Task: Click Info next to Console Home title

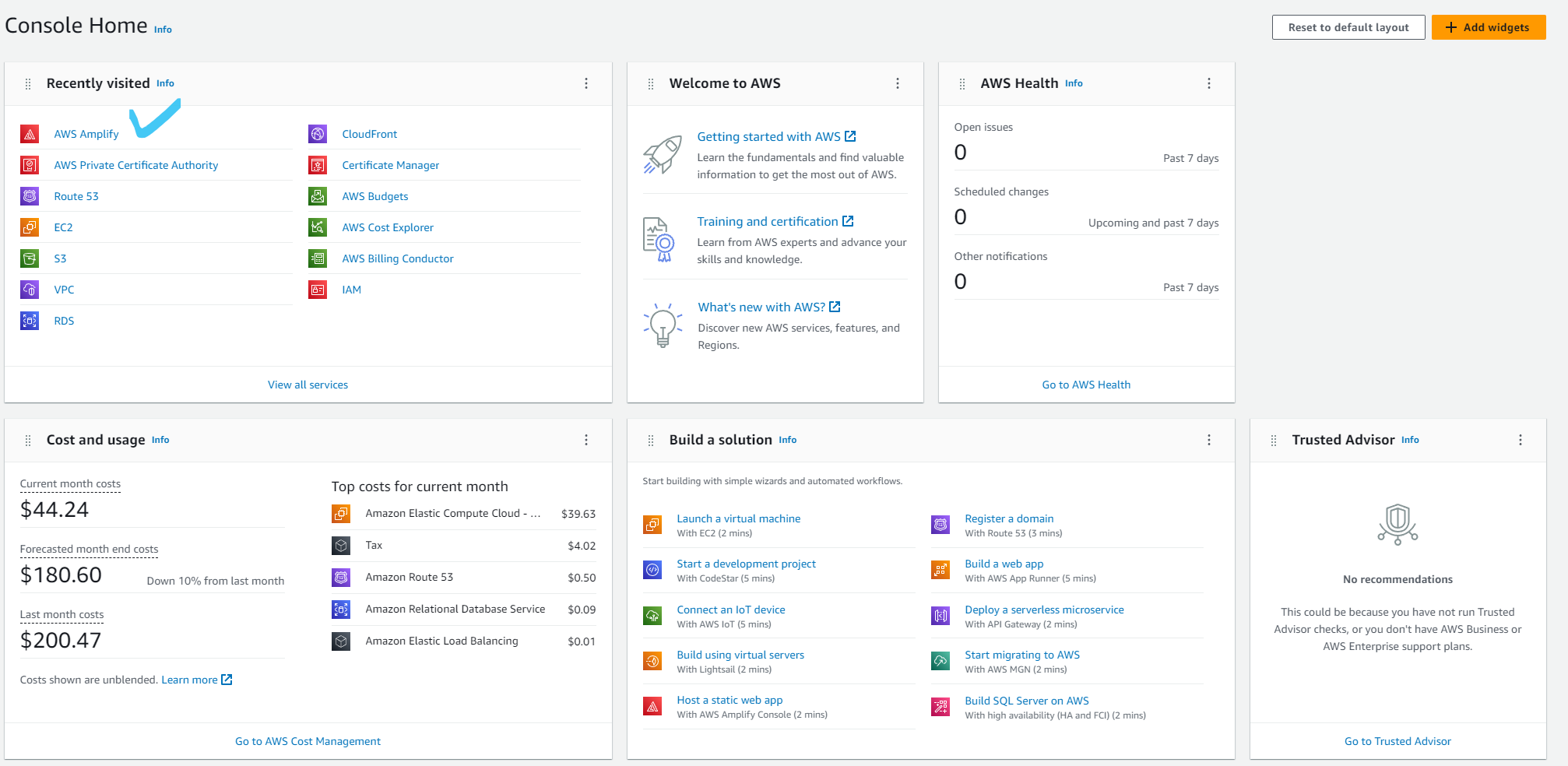Action: (163, 30)
